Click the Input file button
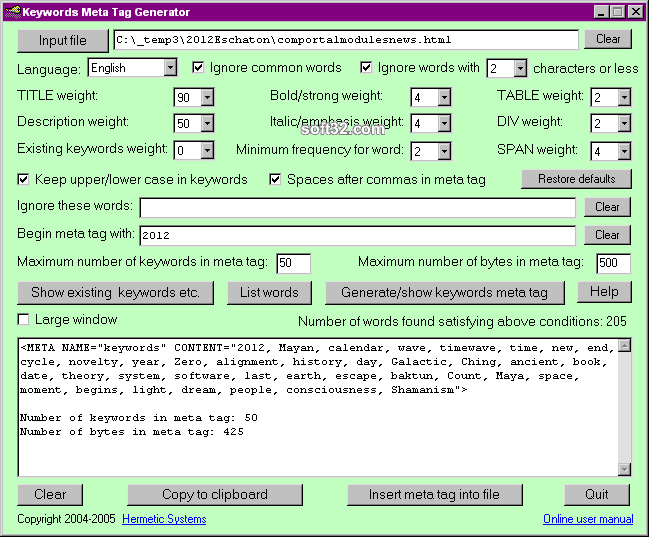The width and height of the screenshot is (649, 537). [62, 41]
